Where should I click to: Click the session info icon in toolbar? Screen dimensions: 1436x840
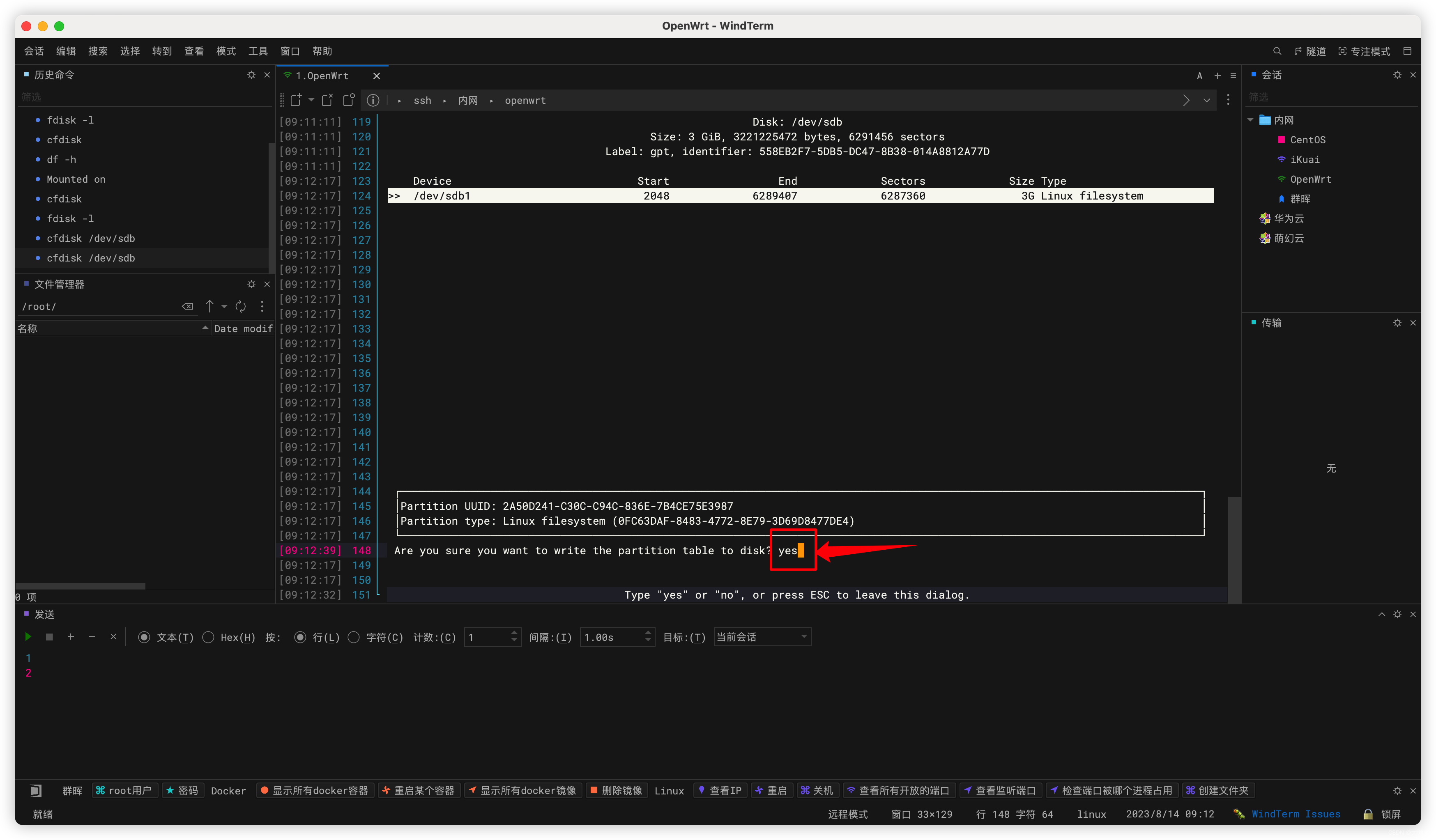(373, 100)
